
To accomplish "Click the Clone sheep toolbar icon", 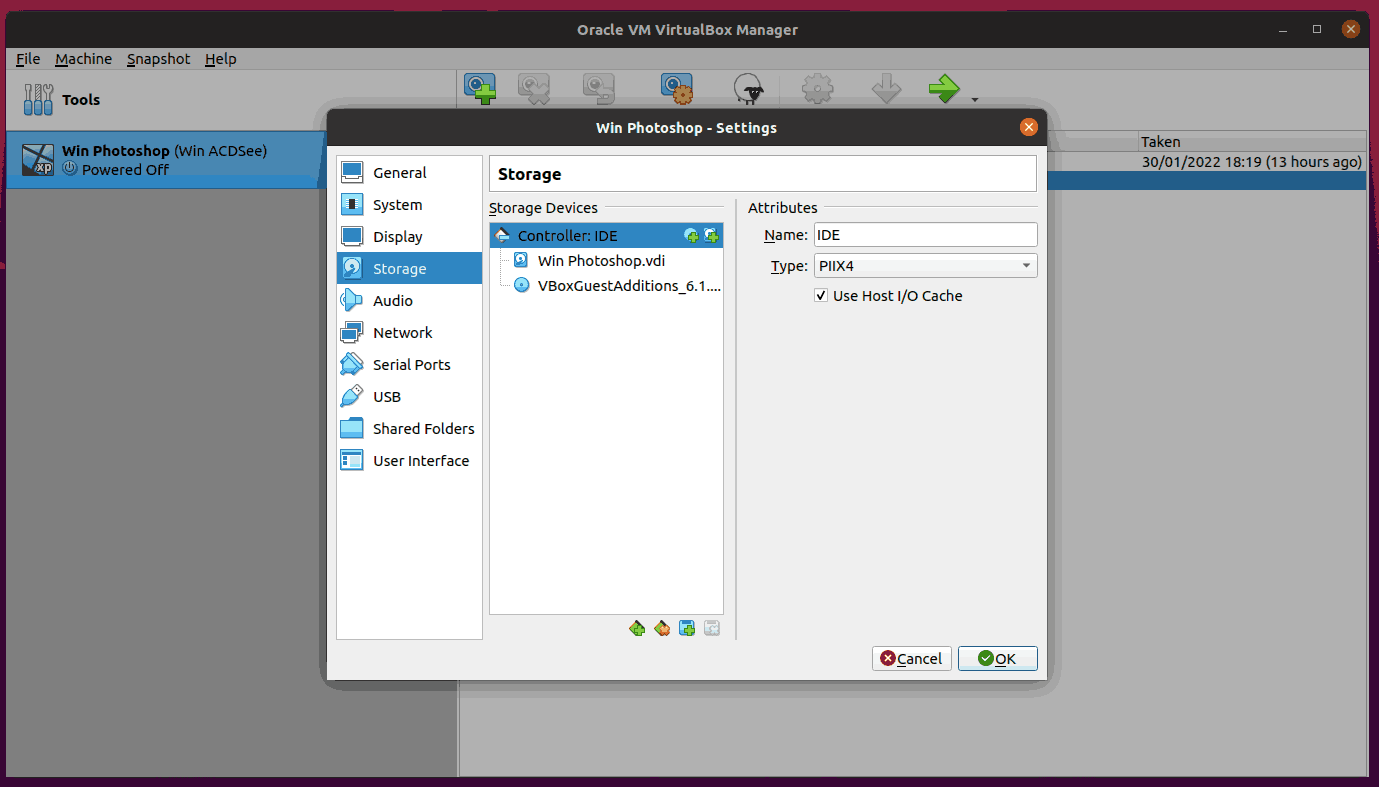I will [x=749, y=90].
